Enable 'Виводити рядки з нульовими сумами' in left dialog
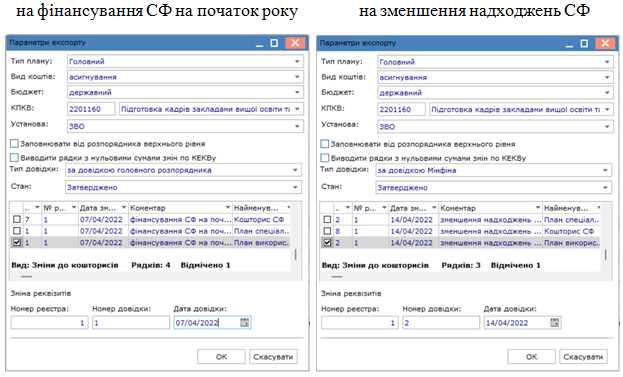This screenshot has width=623, height=377. [15, 158]
